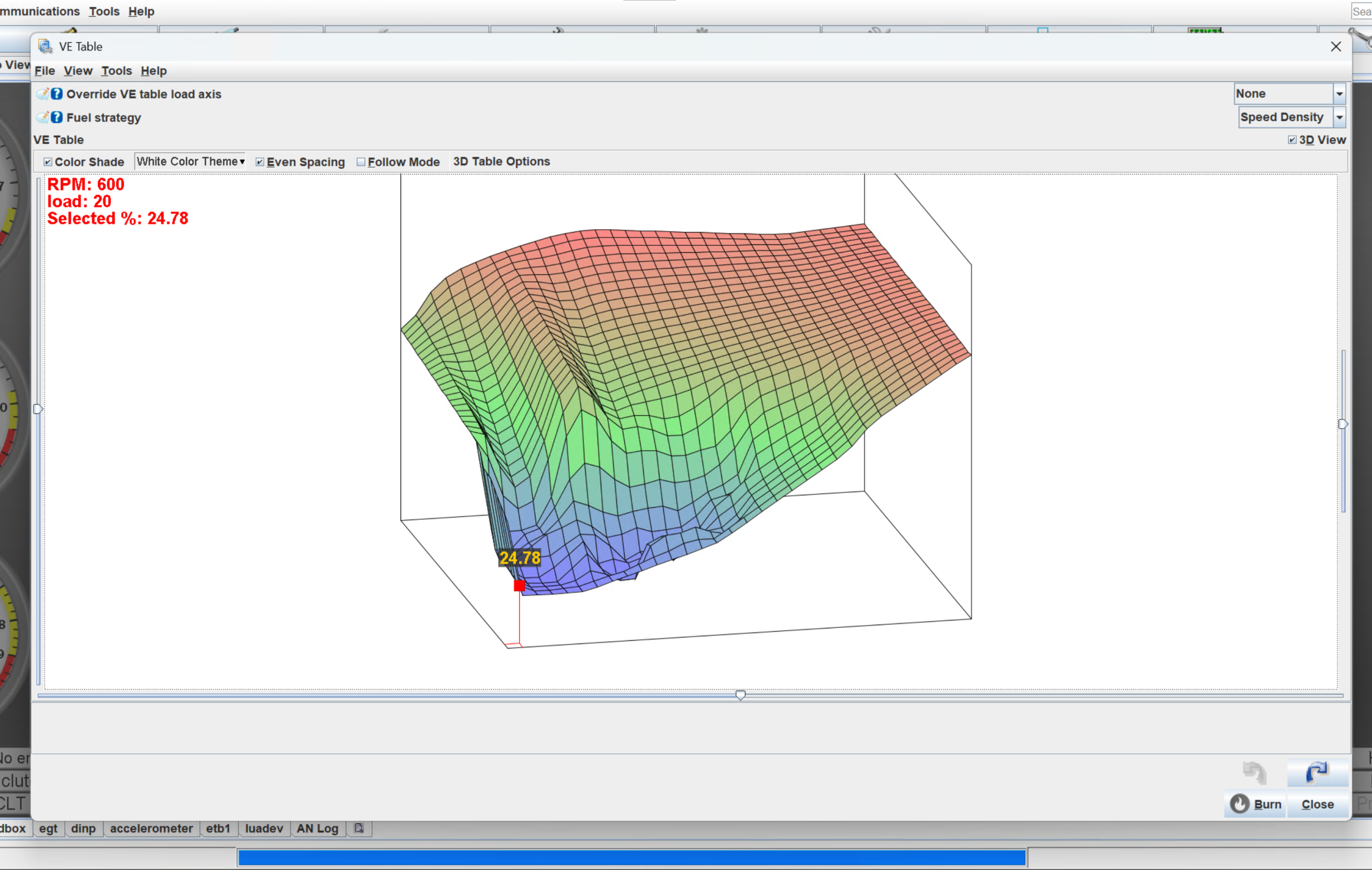Open 3D Table Options

502,161
